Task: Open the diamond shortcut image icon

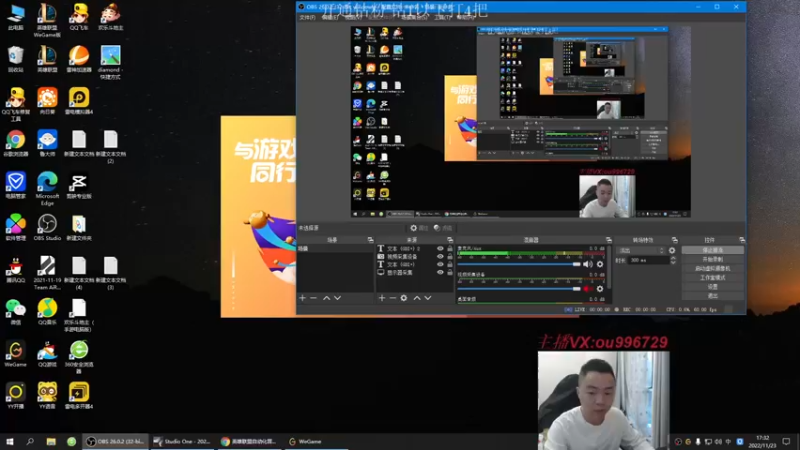Action: [x=110, y=62]
